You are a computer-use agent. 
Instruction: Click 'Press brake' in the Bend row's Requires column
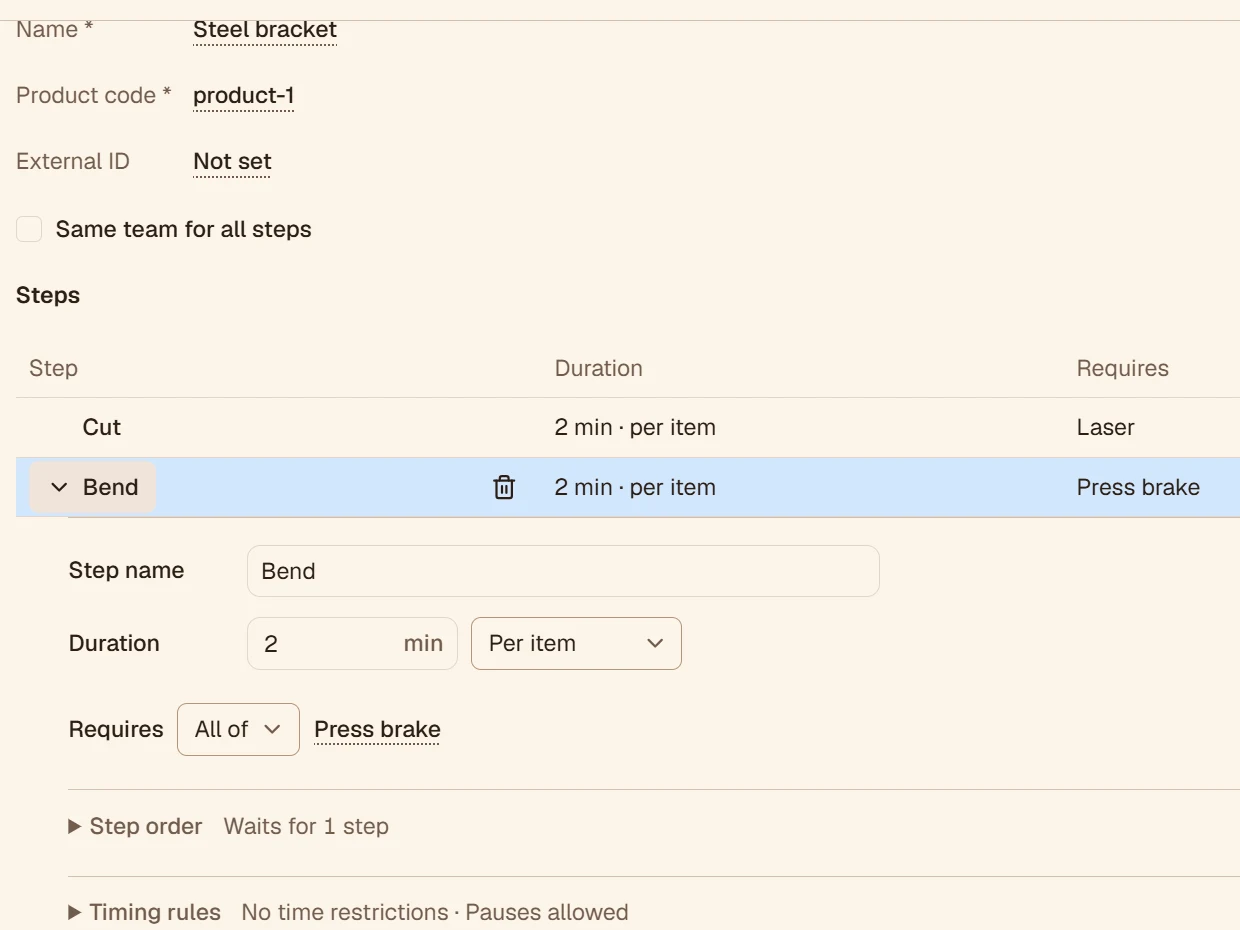tap(1138, 488)
